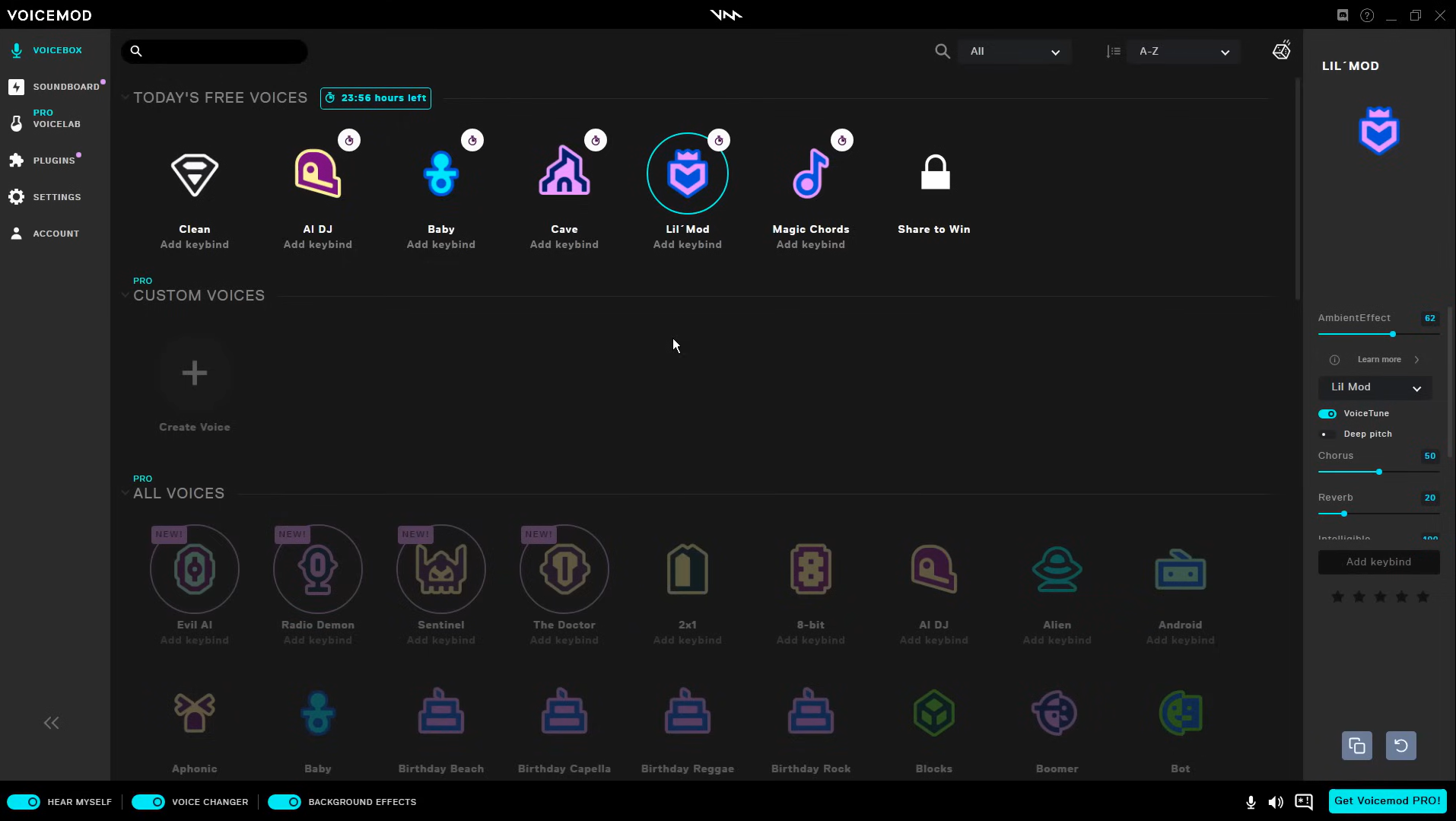Collapse the Today's Free Voices section
The height and width of the screenshot is (821, 1456).
coord(126,97)
